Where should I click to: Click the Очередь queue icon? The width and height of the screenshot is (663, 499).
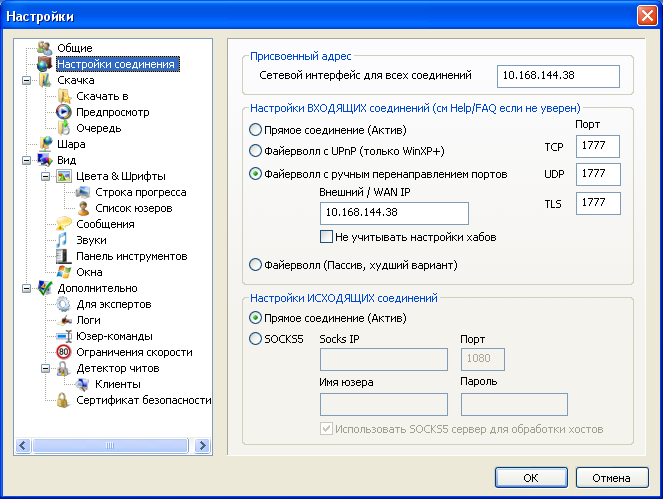(63, 128)
